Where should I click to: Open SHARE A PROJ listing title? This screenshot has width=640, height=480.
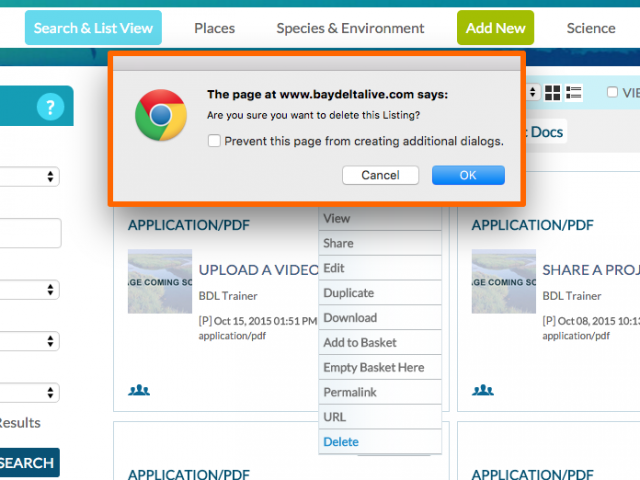tap(591, 270)
